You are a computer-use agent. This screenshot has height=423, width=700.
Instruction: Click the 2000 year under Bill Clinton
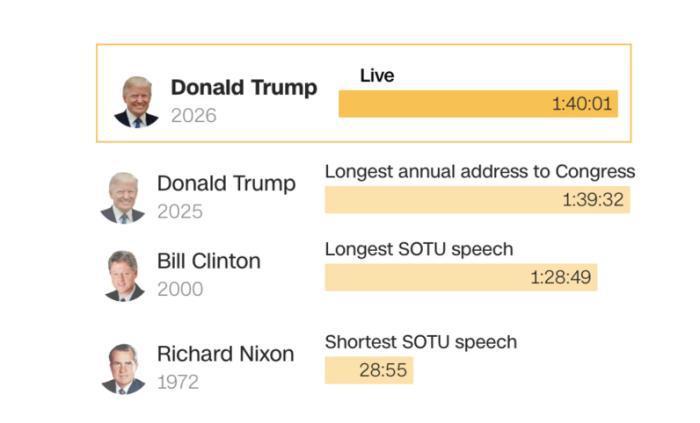click(x=179, y=289)
